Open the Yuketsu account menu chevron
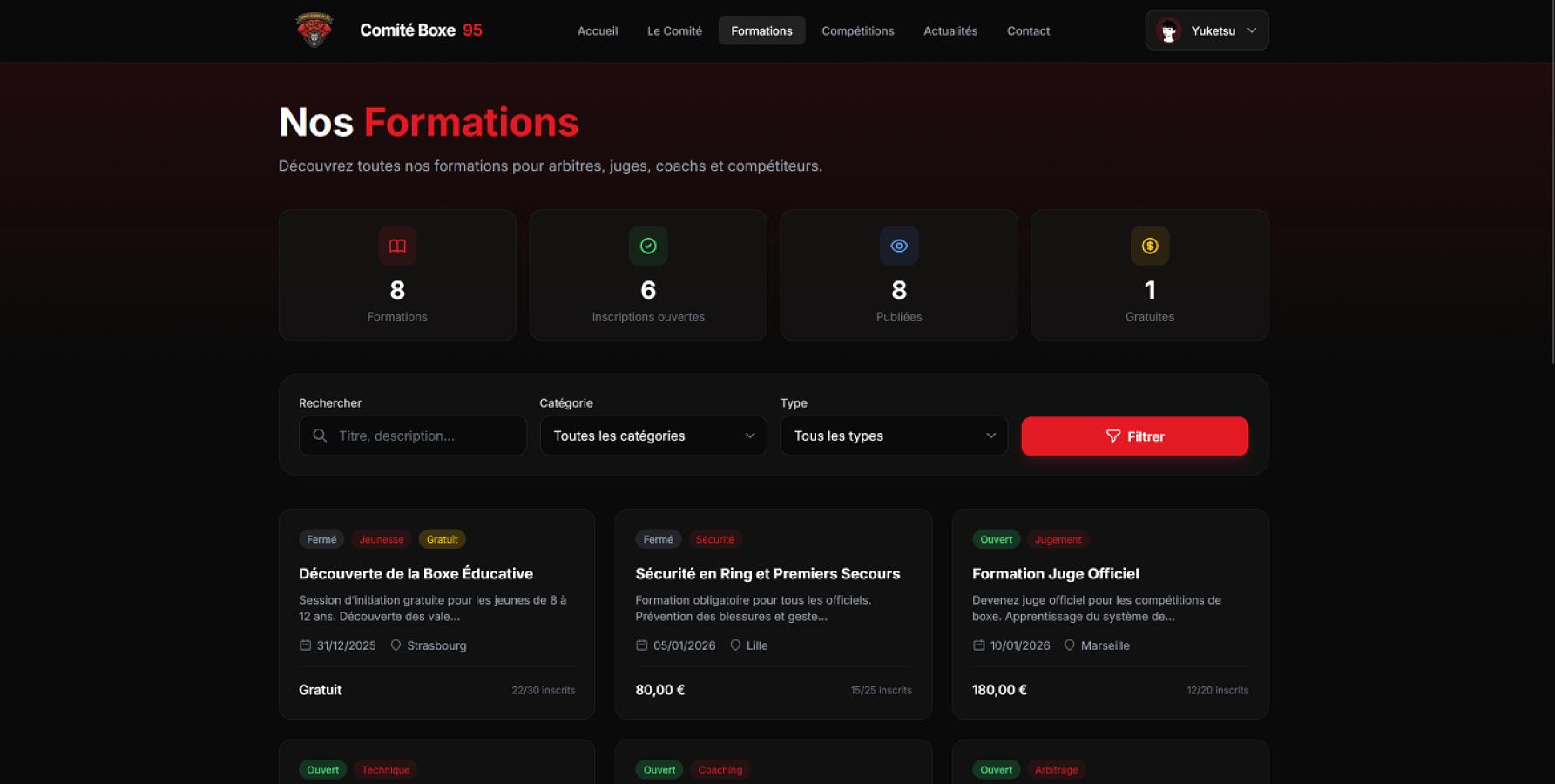The height and width of the screenshot is (784, 1555). [1252, 30]
